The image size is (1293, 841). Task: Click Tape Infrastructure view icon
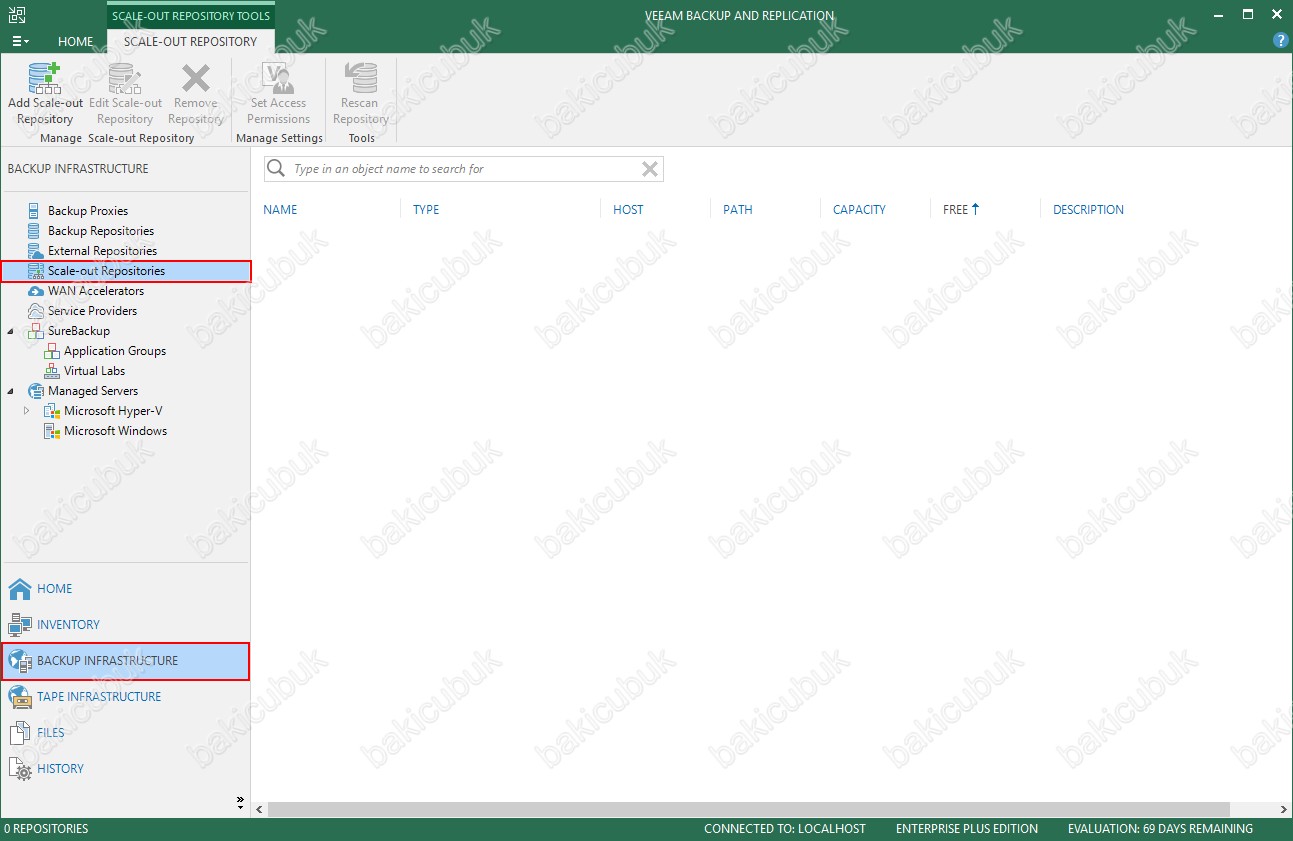(20, 697)
